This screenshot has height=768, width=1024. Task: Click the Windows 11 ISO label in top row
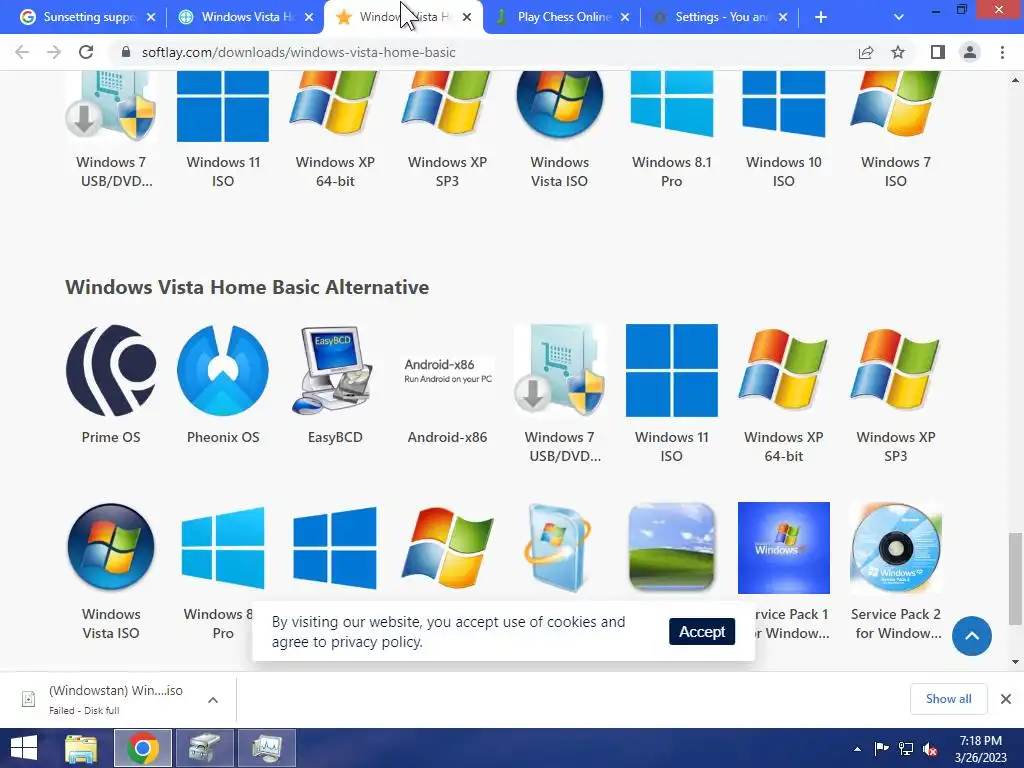pyautogui.click(x=223, y=172)
